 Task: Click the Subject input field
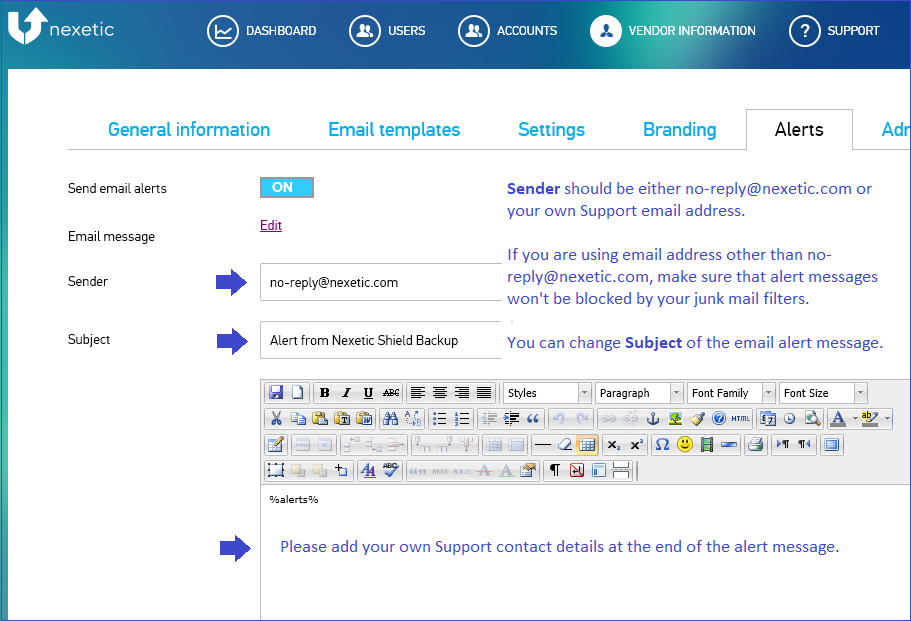point(381,340)
